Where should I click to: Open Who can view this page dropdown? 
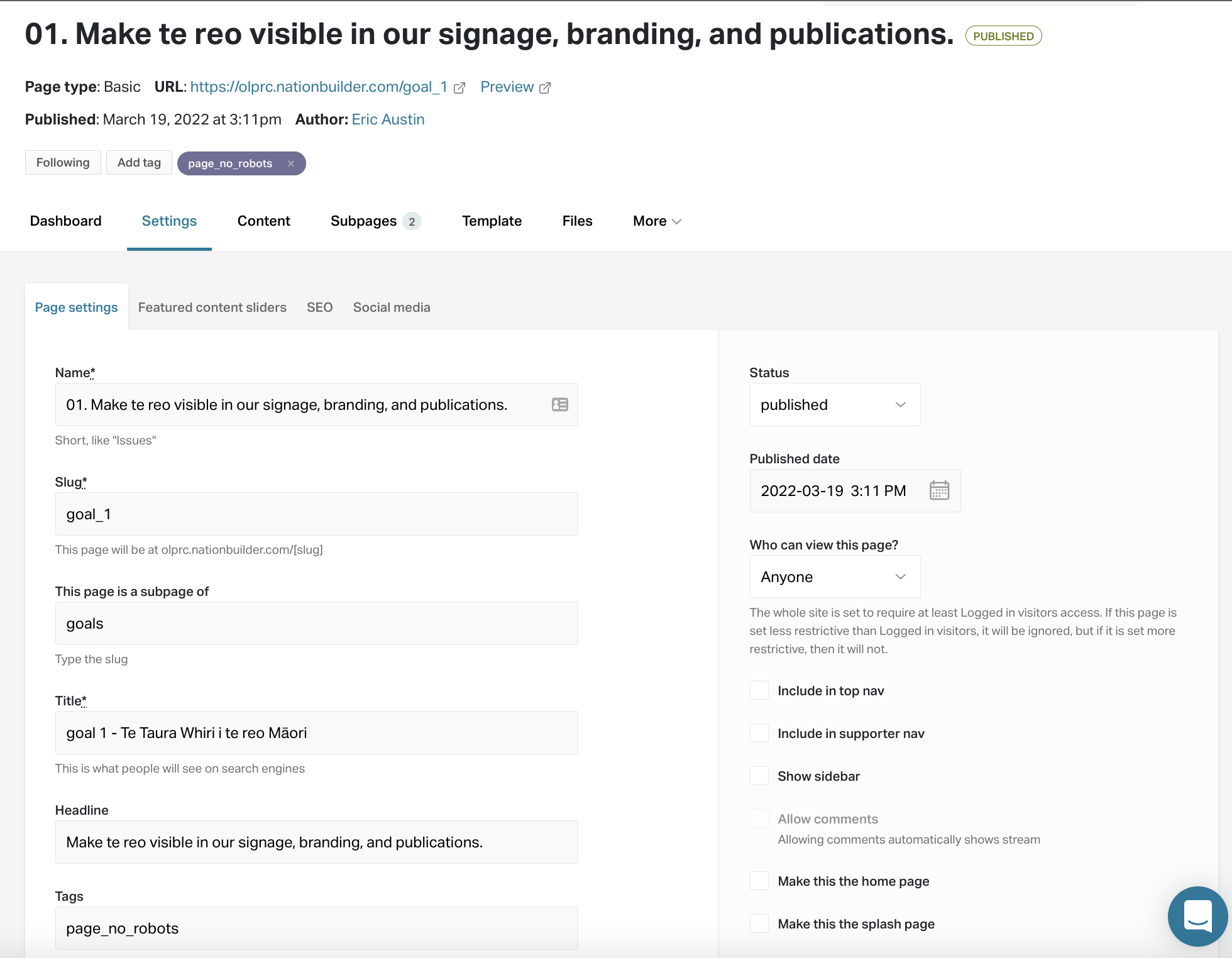coord(835,577)
